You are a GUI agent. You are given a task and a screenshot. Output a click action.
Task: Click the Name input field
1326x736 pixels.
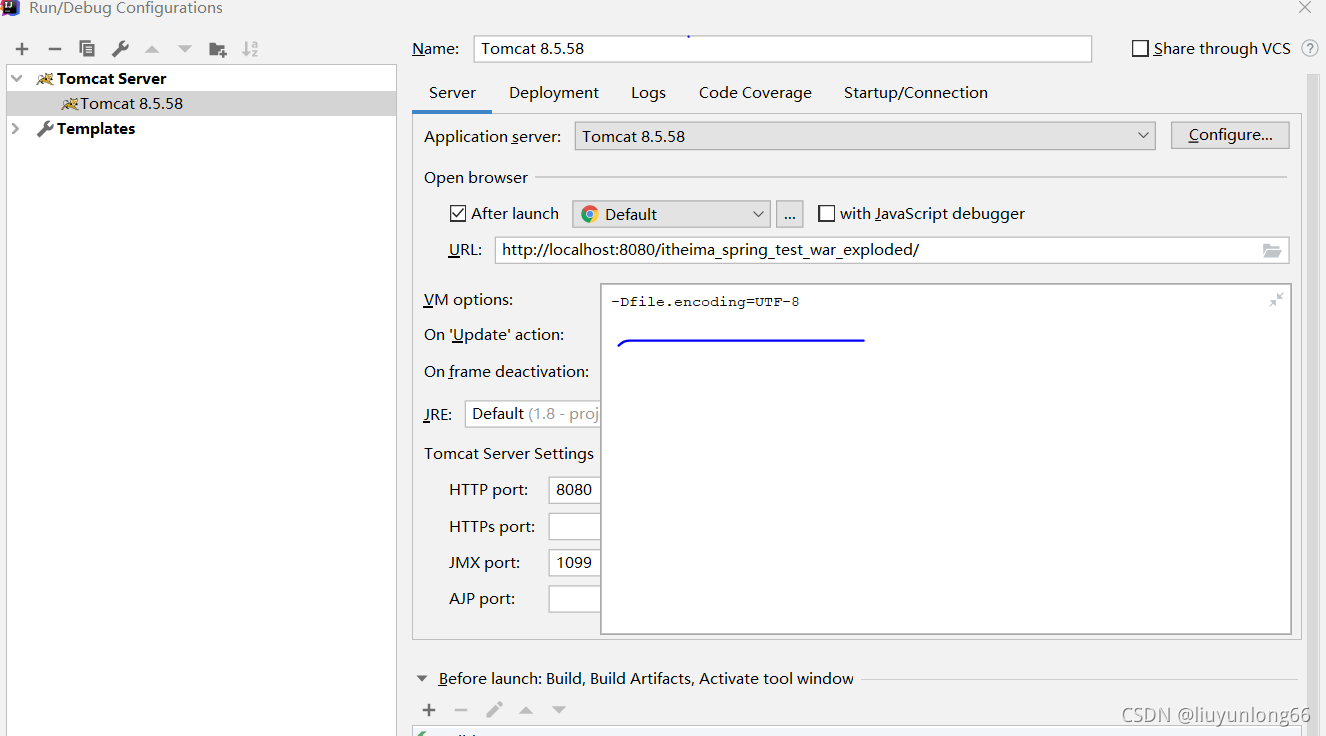tap(783, 48)
